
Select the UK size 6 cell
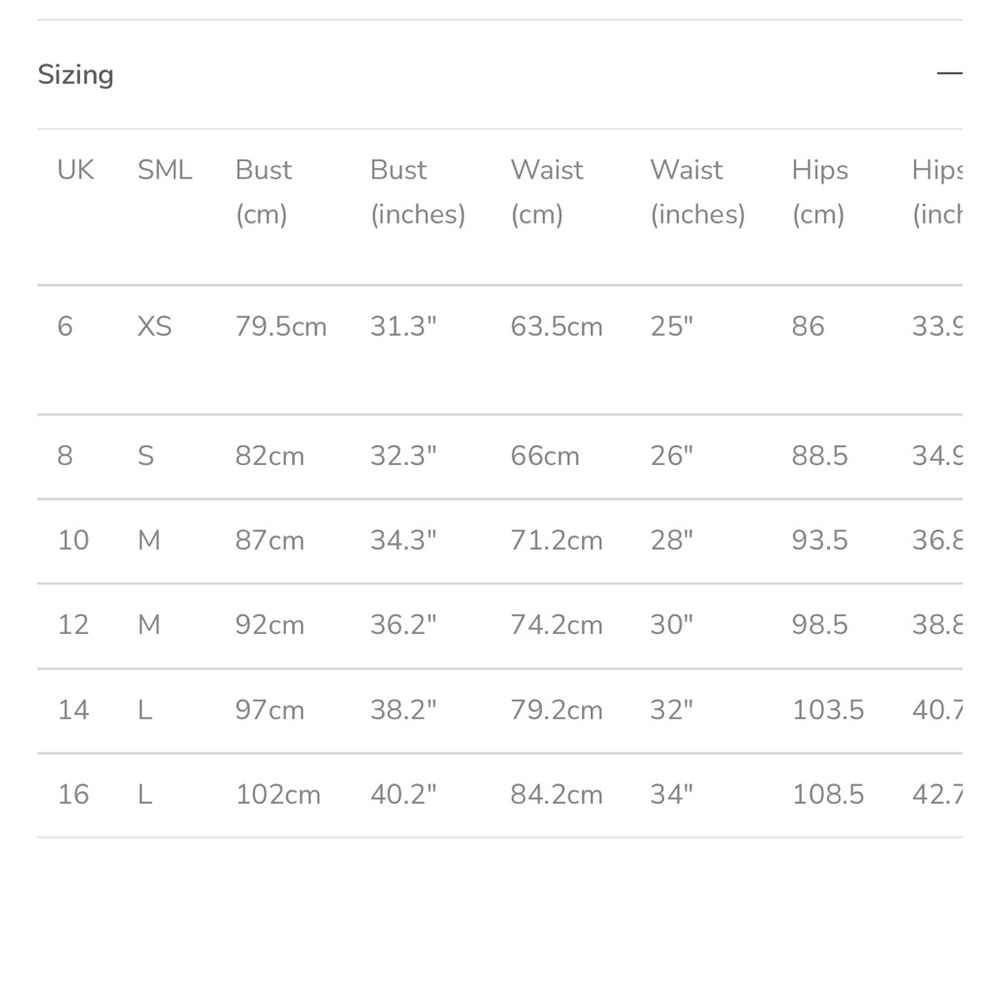(65, 326)
